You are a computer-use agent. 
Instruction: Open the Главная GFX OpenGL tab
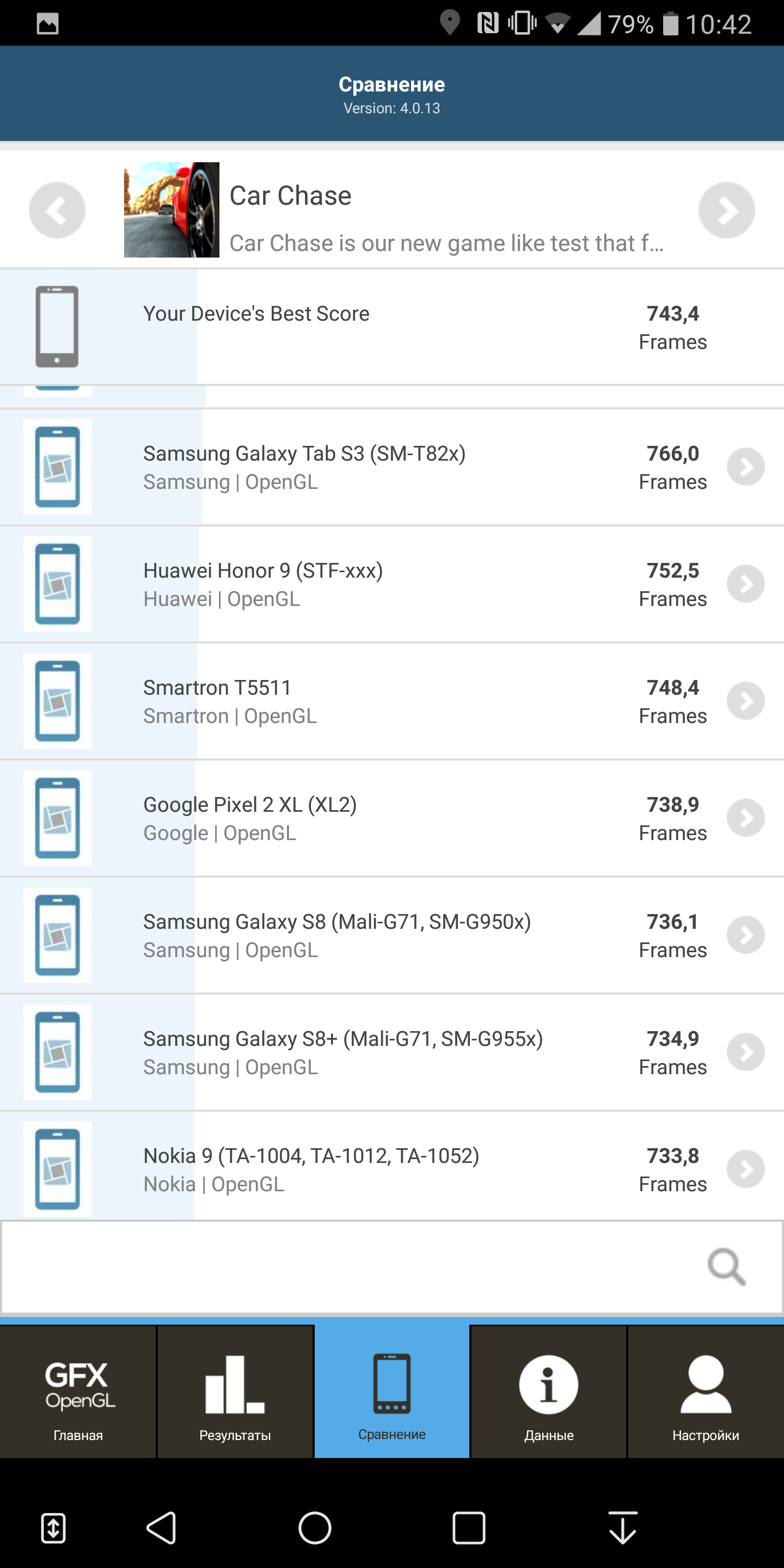pos(78,1392)
